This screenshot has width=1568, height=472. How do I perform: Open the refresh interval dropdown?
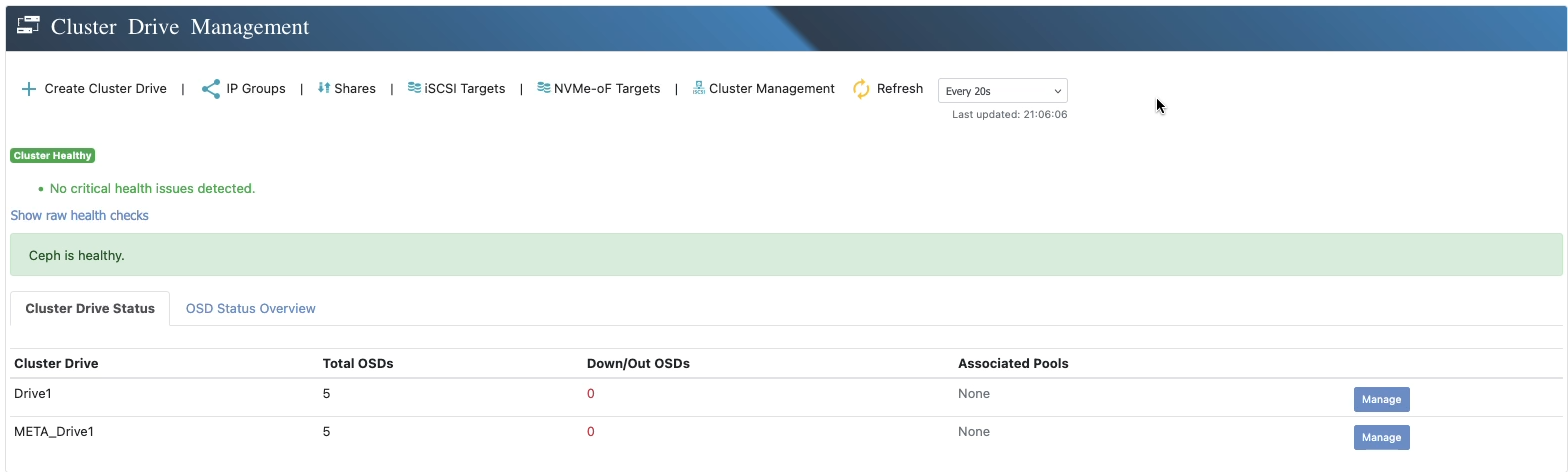click(x=1002, y=91)
